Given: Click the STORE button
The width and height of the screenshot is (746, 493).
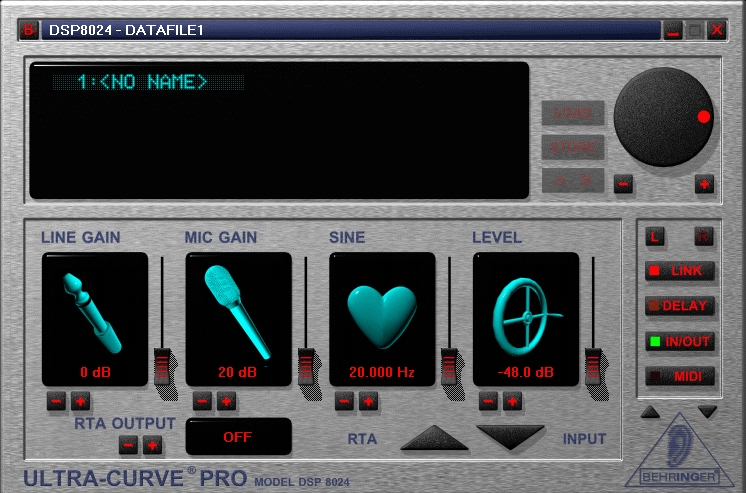Looking at the screenshot, I should [573, 147].
